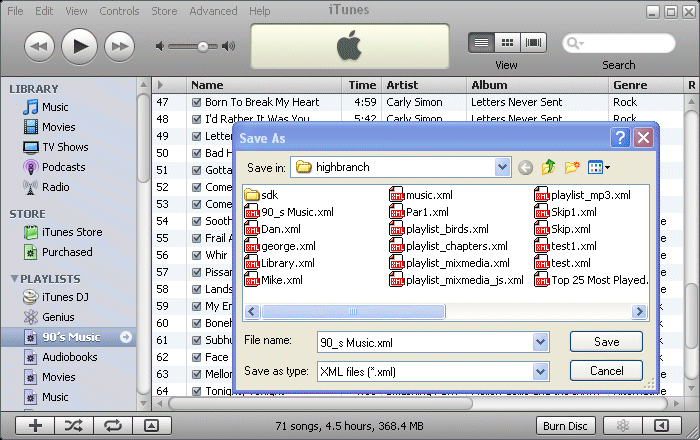Open the Save as type dropdown
The image size is (700, 440).
pos(540,371)
